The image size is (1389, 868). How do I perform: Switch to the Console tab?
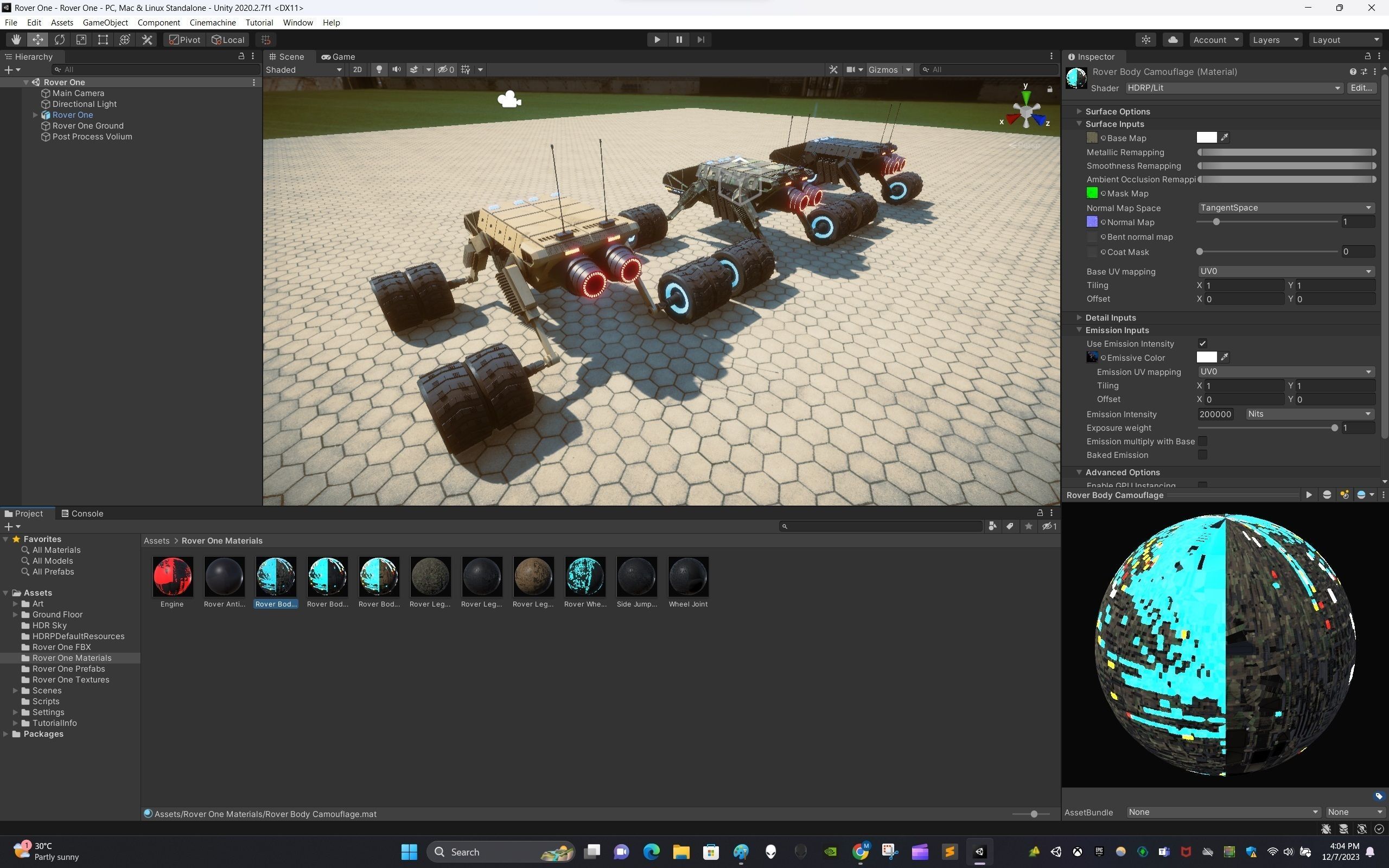(82, 513)
